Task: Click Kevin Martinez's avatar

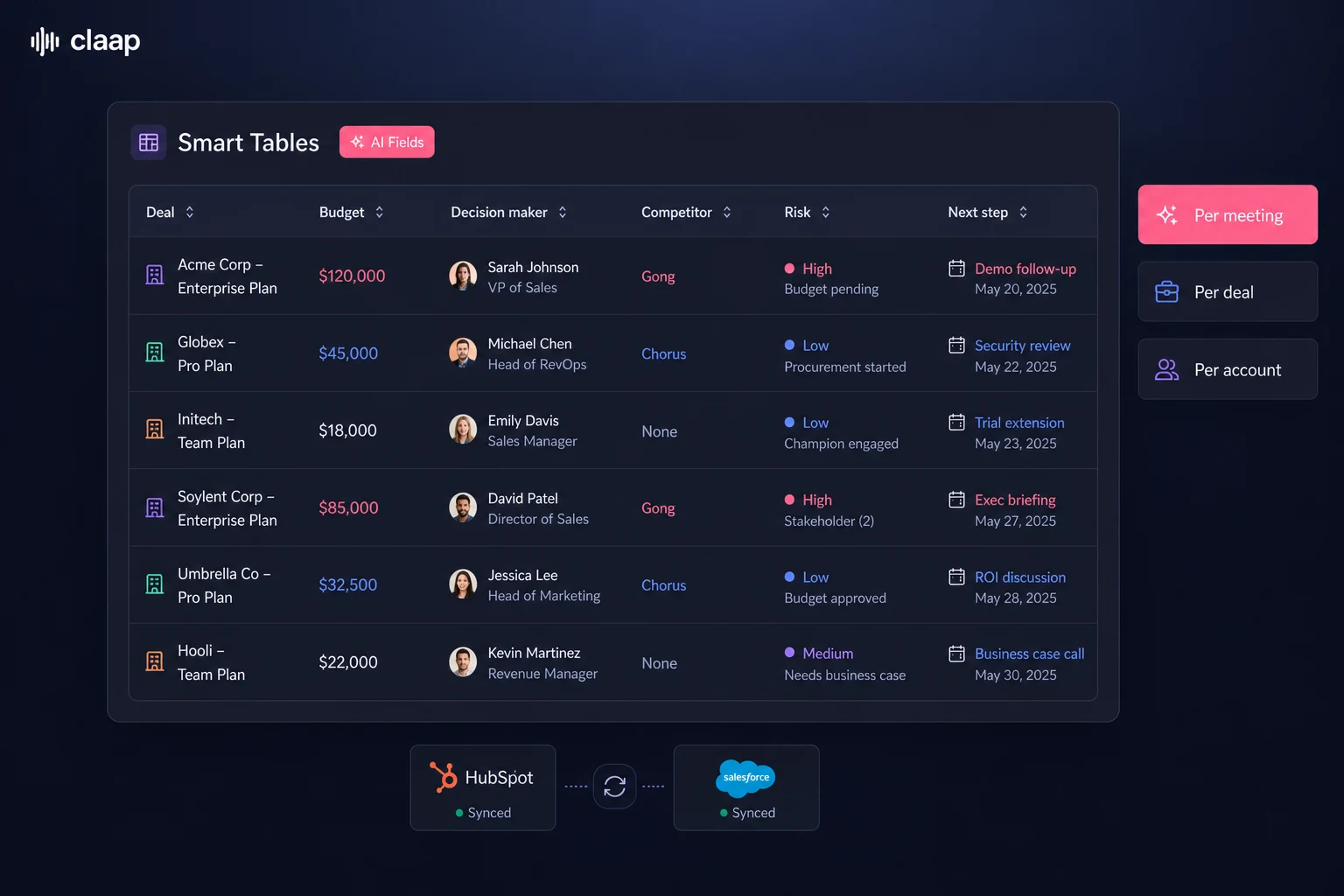Action: tap(463, 661)
